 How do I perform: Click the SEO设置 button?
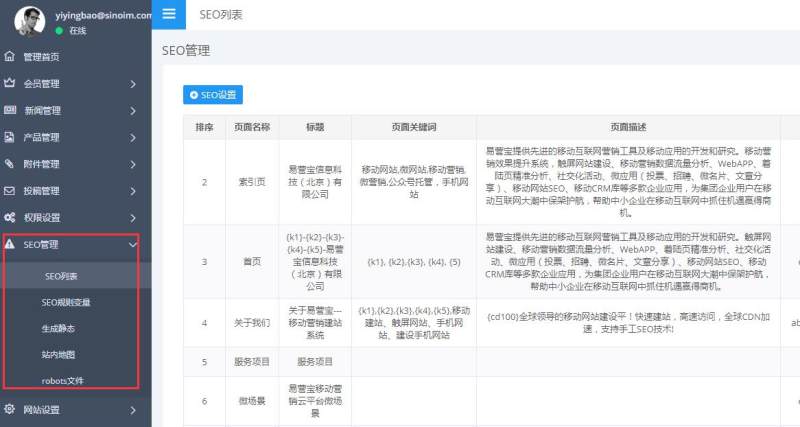213,95
